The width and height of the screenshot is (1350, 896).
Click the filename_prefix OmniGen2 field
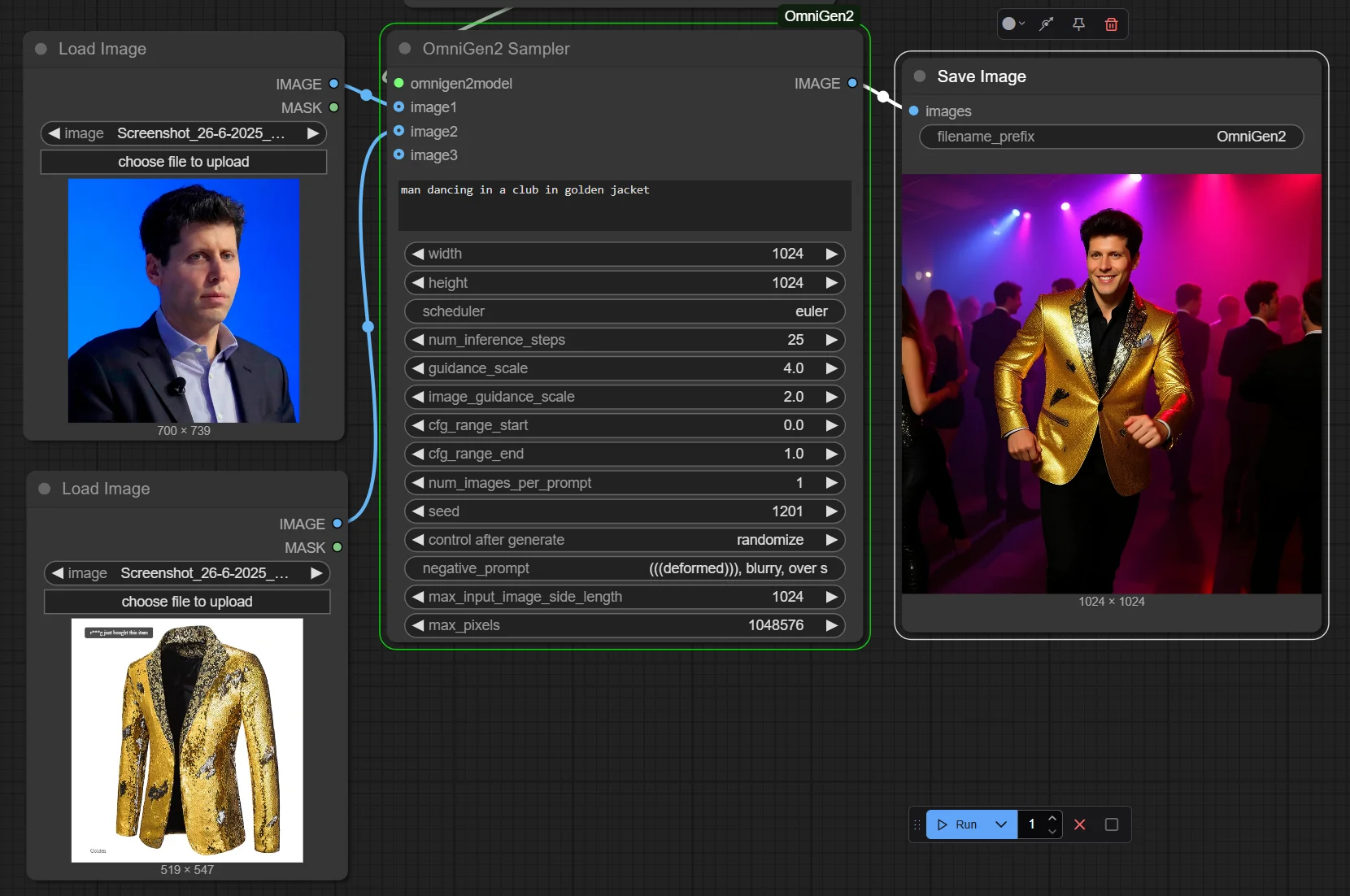(x=1111, y=137)
